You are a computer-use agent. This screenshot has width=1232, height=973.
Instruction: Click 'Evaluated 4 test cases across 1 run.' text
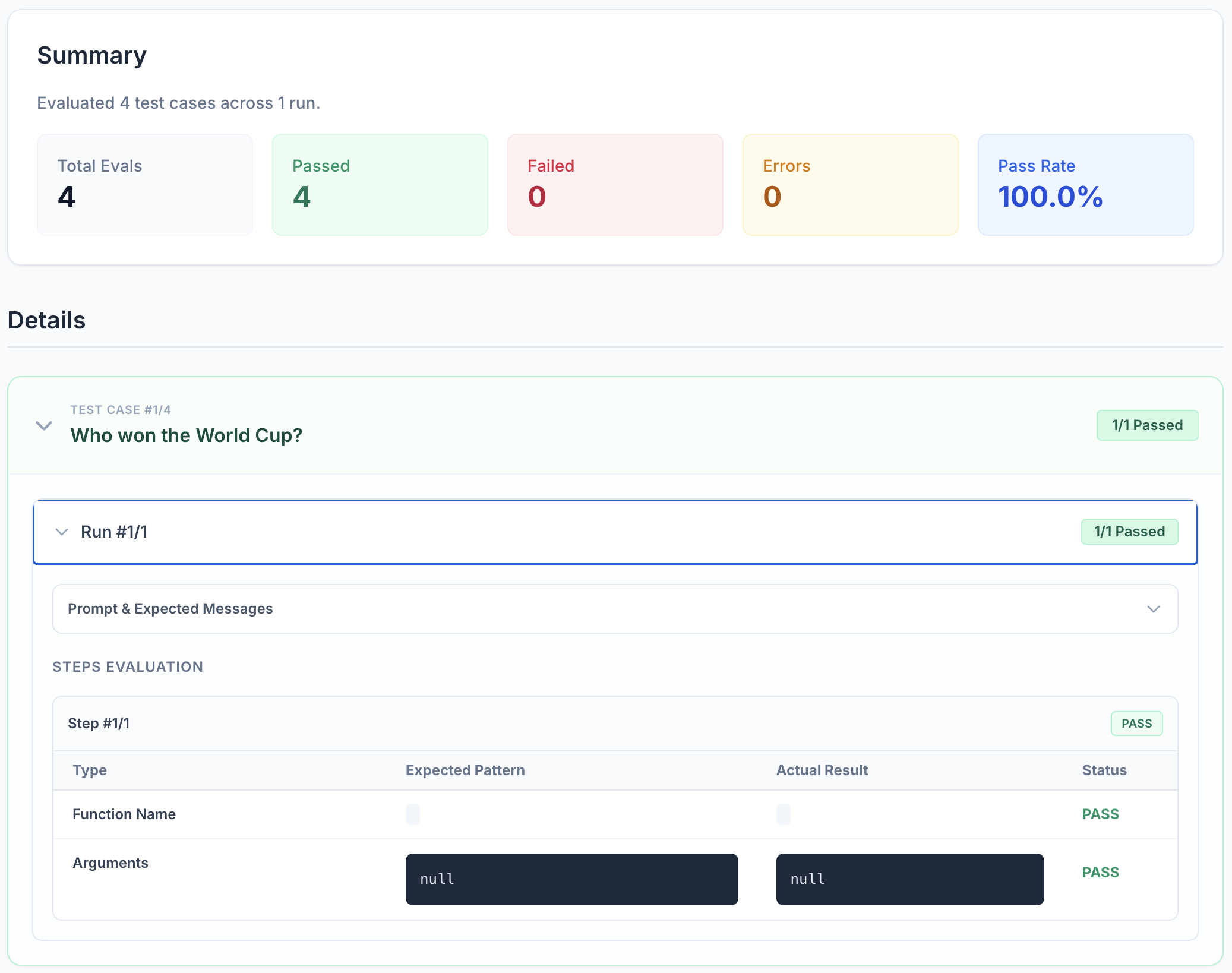tap(179, 103)
